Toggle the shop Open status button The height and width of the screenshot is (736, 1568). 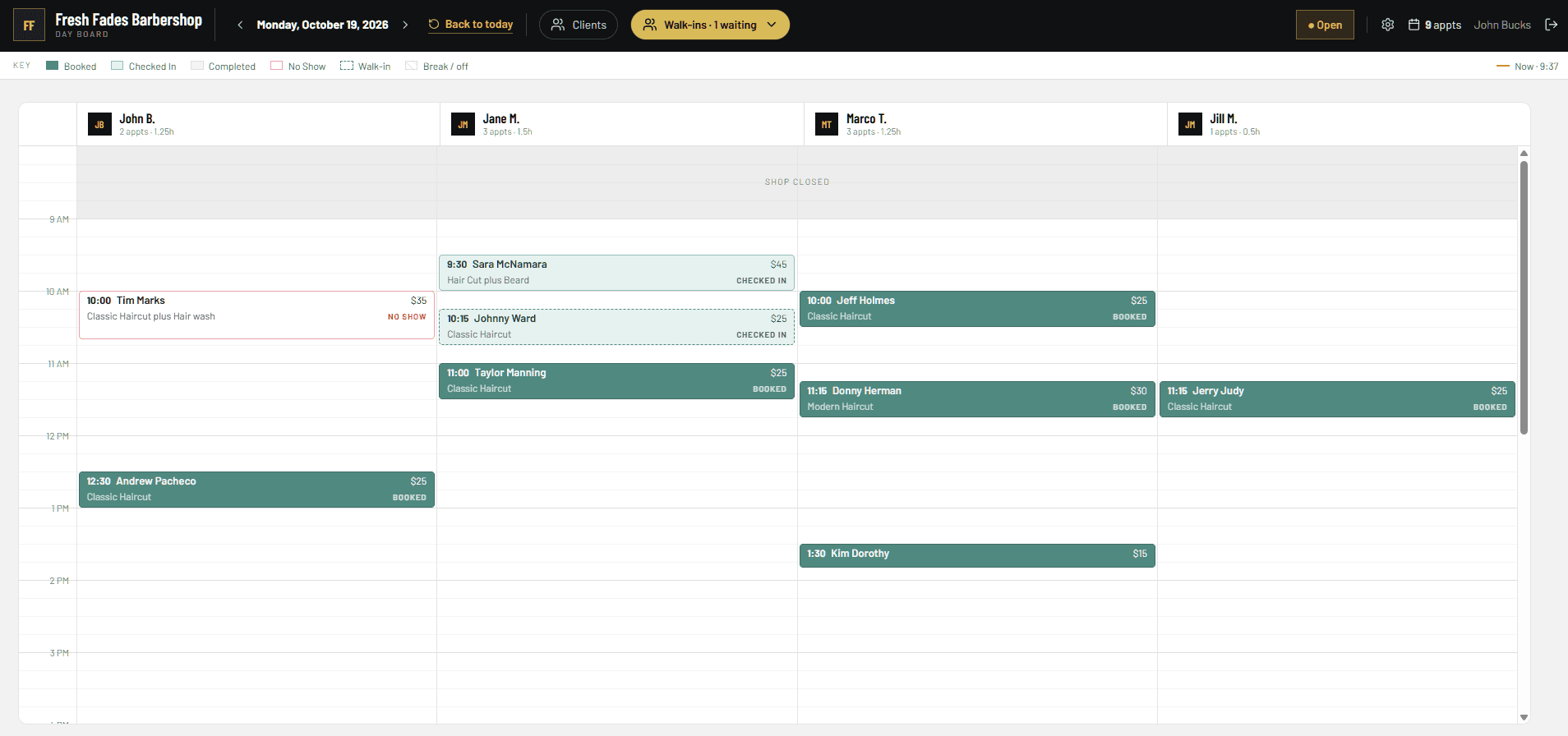1325,25
